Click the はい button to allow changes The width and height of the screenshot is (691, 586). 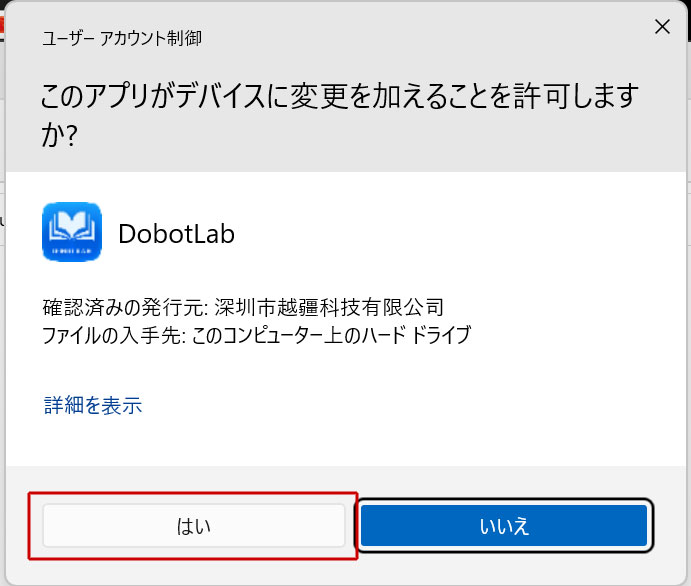point(193,525)
